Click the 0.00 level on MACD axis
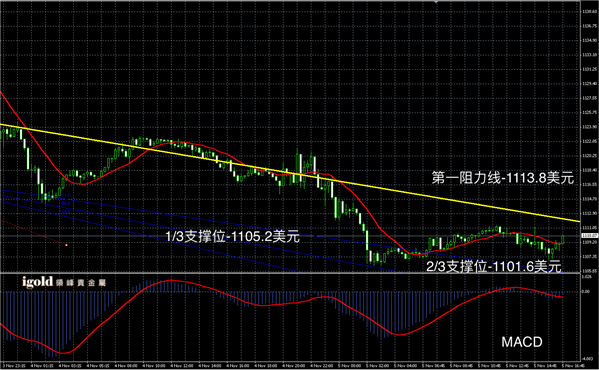599x370 pixels. [586, 291]
